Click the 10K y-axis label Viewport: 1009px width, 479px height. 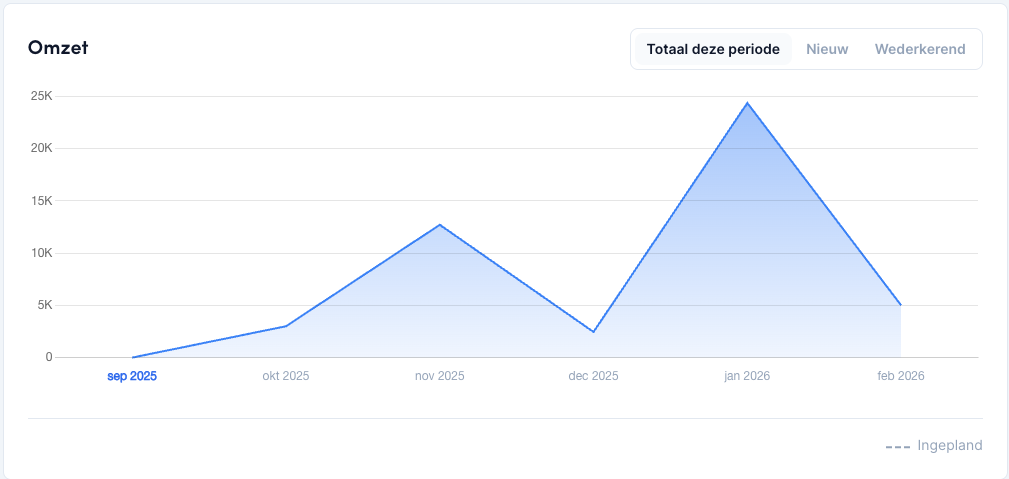[x=41, y=253]
